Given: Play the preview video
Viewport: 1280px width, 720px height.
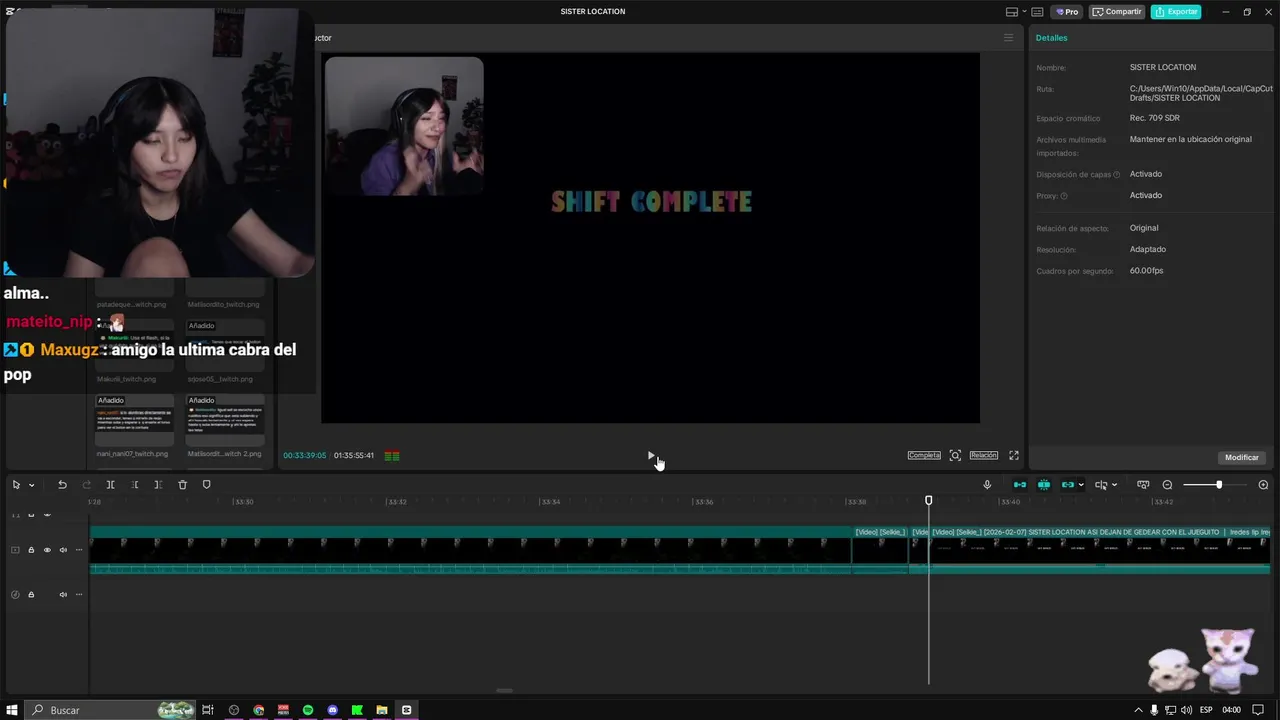Looking at the screenshot, I should tap(651, 456).
